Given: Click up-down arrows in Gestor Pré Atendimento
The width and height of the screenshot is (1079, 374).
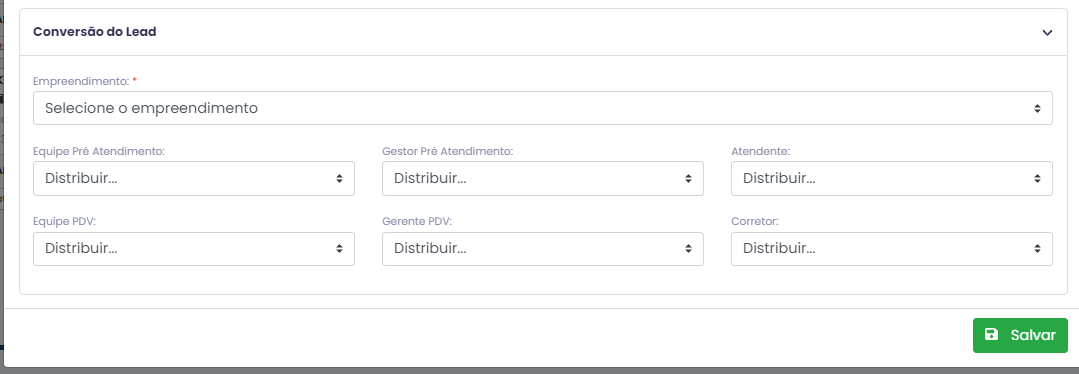Looking at the screenshot, I should pos(688,178).
